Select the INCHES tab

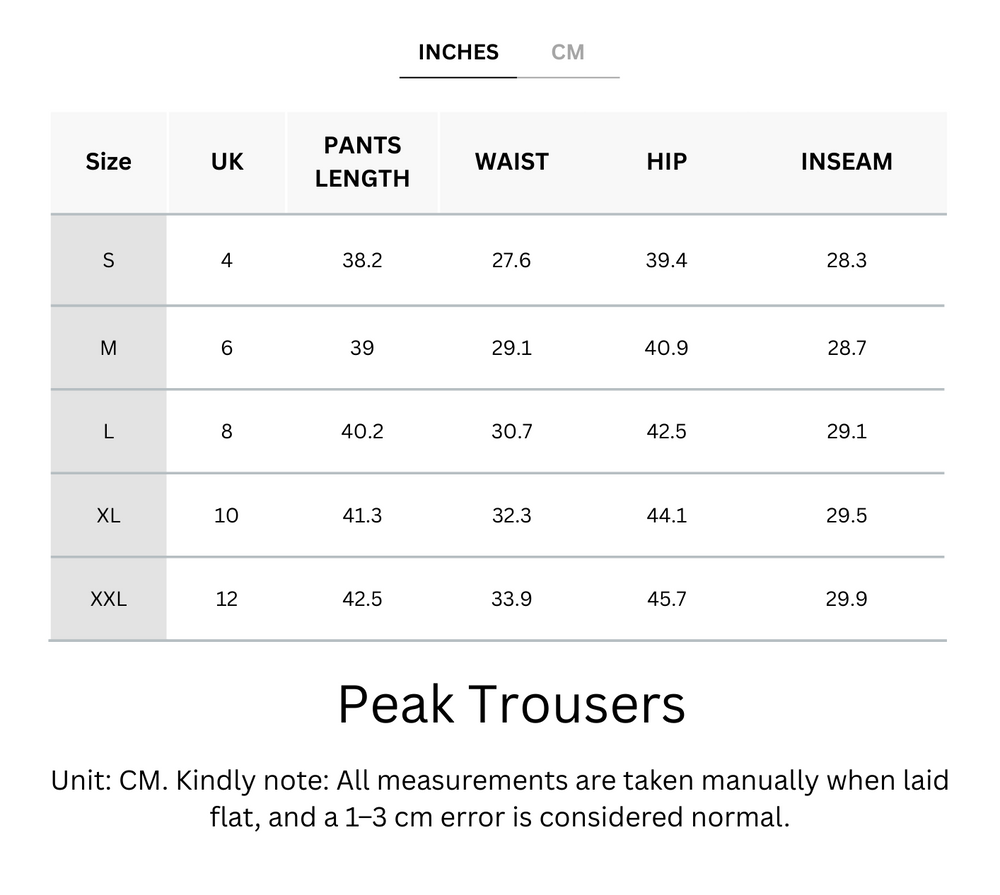coord(457,52)
